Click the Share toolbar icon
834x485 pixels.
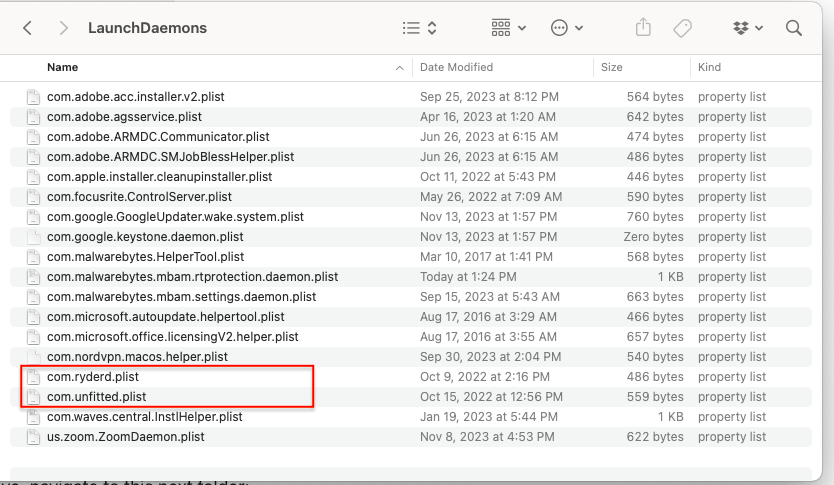[x=643, y=27]
